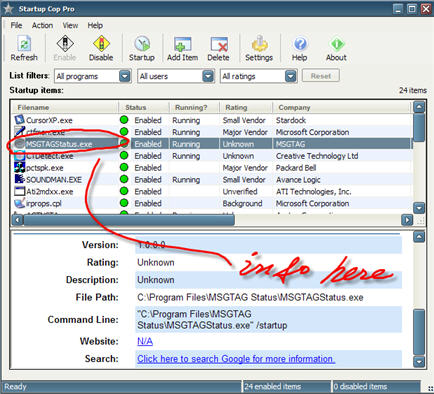The image size is (434, 394).
Task: Click the star icon in title bar
Action: click(8, 8)
